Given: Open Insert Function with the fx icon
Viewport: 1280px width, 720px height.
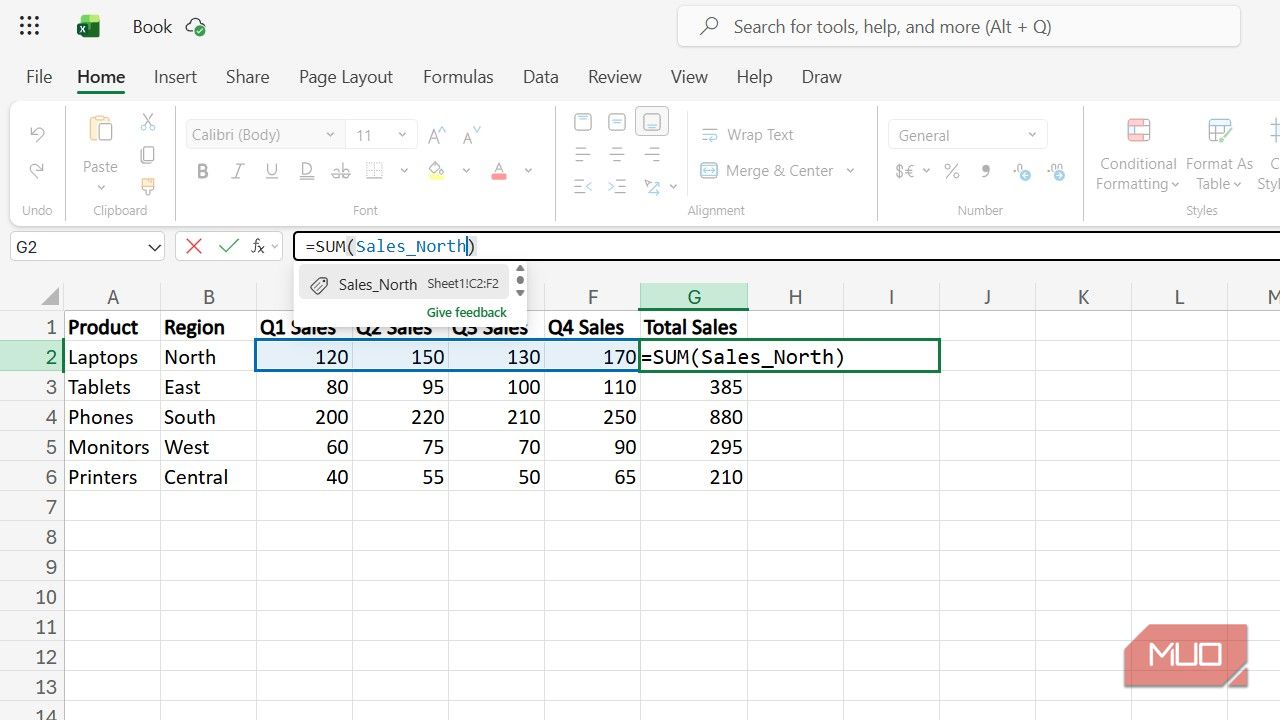Looking at the screenshot, I should [258, 246].
